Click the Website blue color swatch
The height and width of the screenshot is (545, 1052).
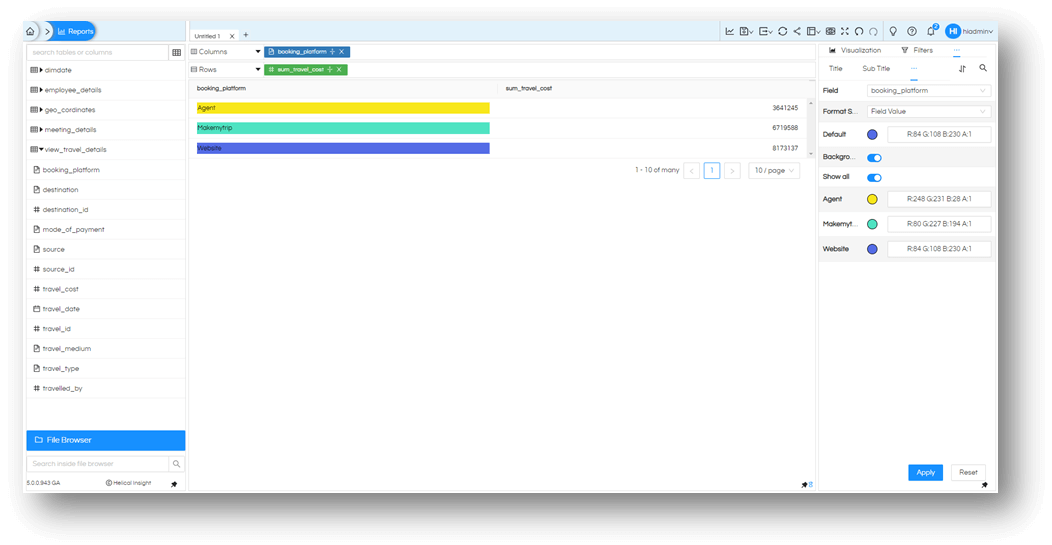point(872,249)
